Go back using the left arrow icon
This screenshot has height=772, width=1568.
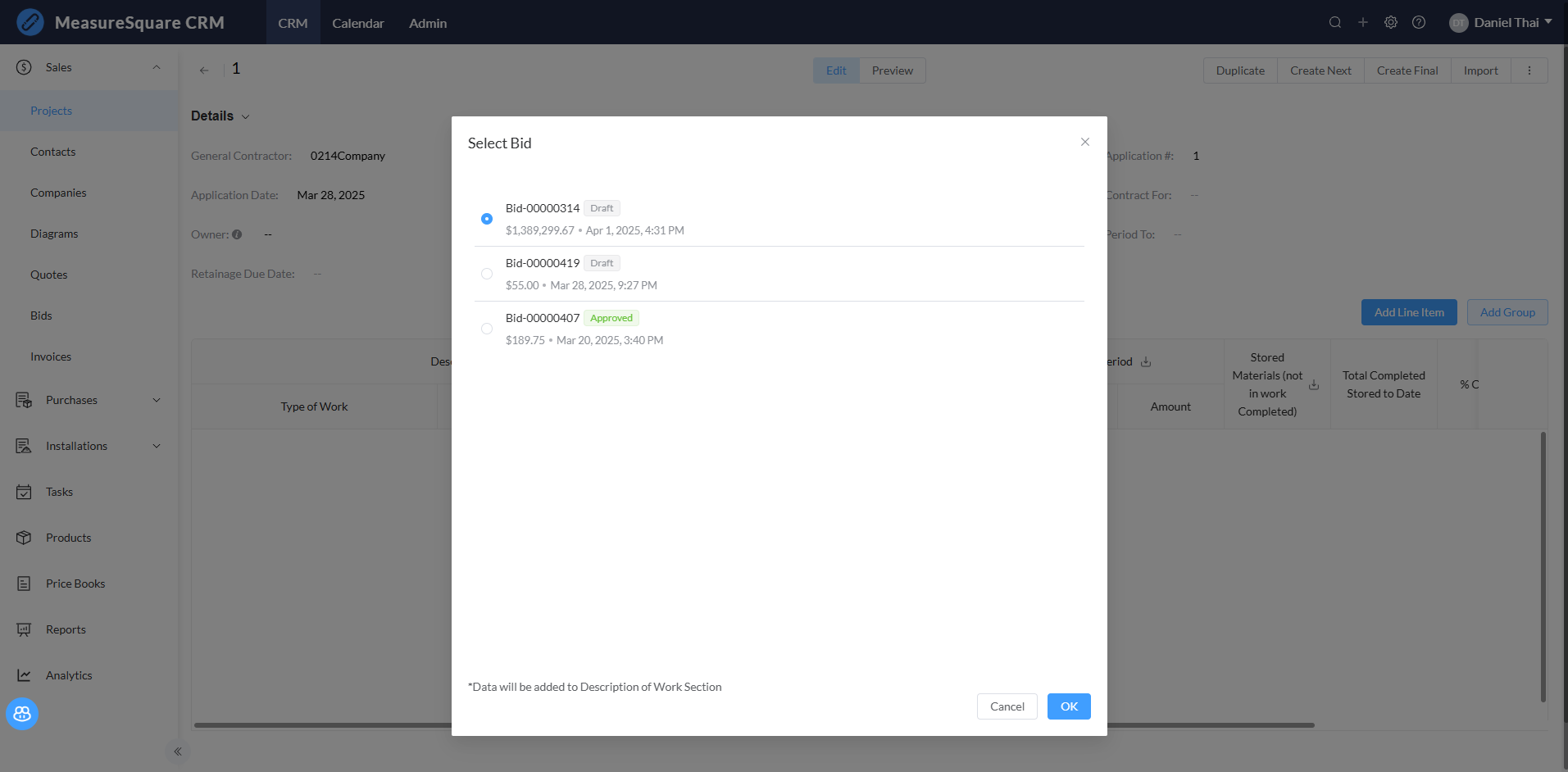pos(204,70)
